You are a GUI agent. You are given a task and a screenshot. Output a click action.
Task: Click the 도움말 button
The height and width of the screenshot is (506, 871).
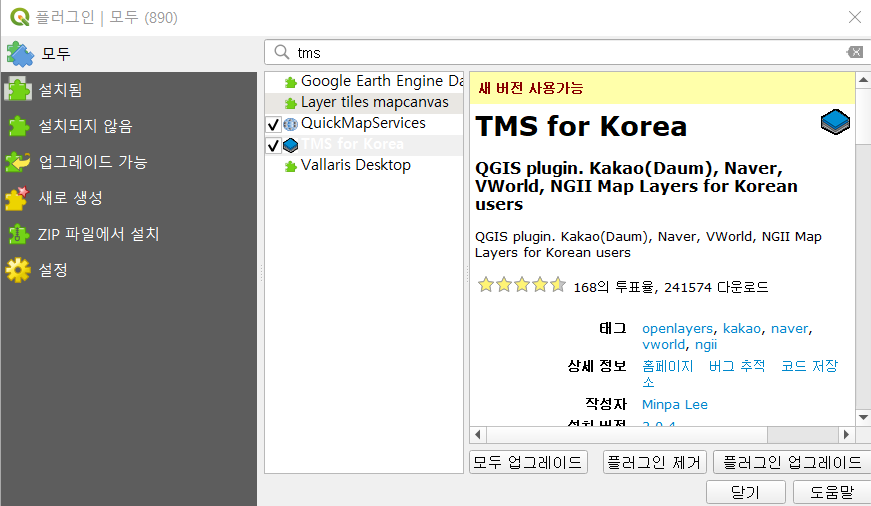pos(832,492)
